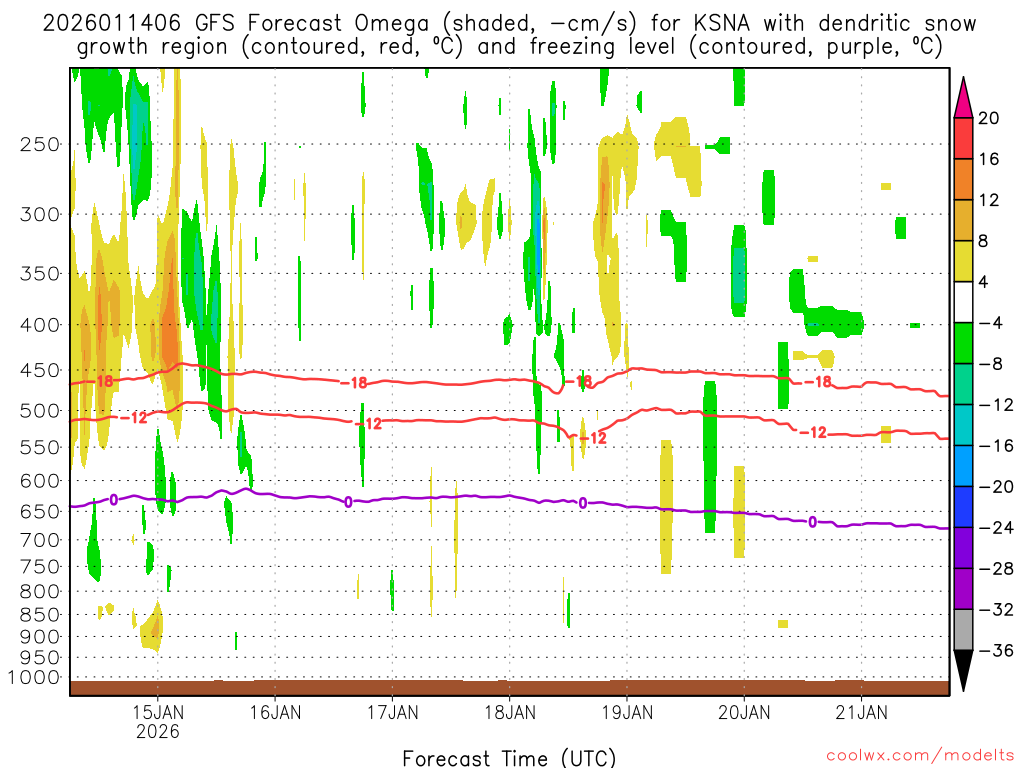Viewport: 1024px width, 768px height.
Task: Click the 1000 pressure level label
Action: point(35,677)
